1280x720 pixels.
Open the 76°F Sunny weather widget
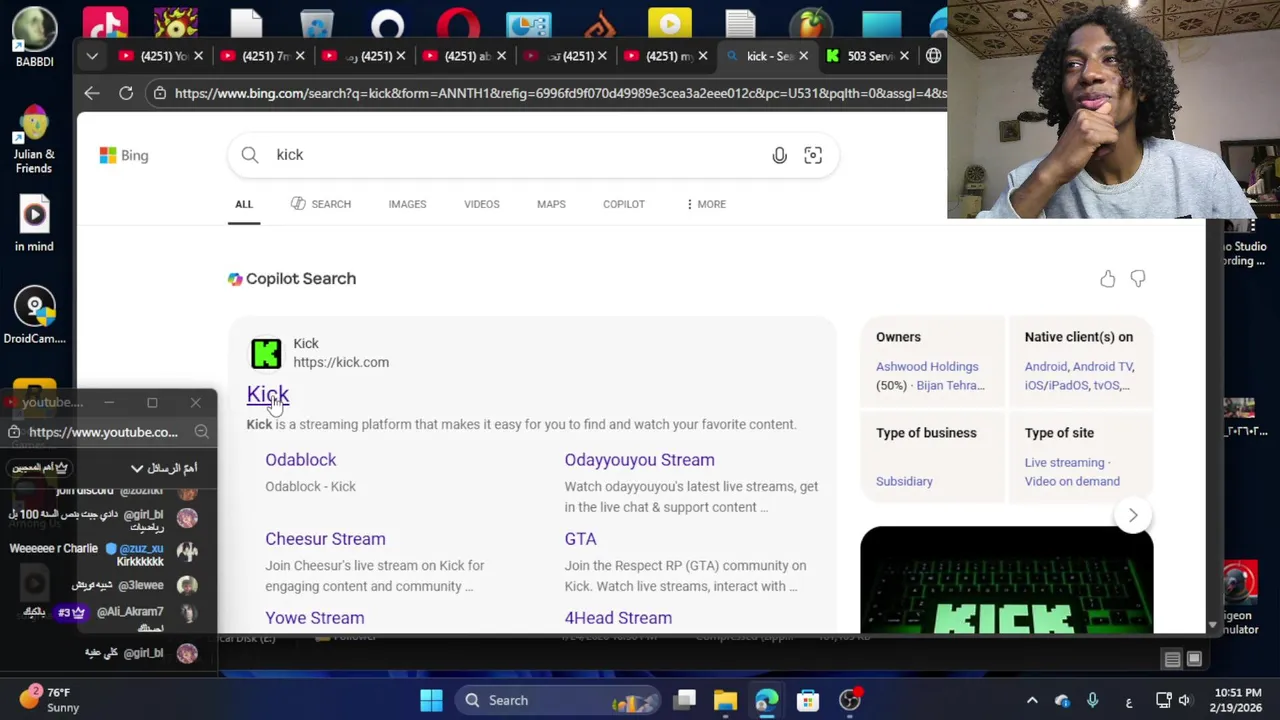50,700
